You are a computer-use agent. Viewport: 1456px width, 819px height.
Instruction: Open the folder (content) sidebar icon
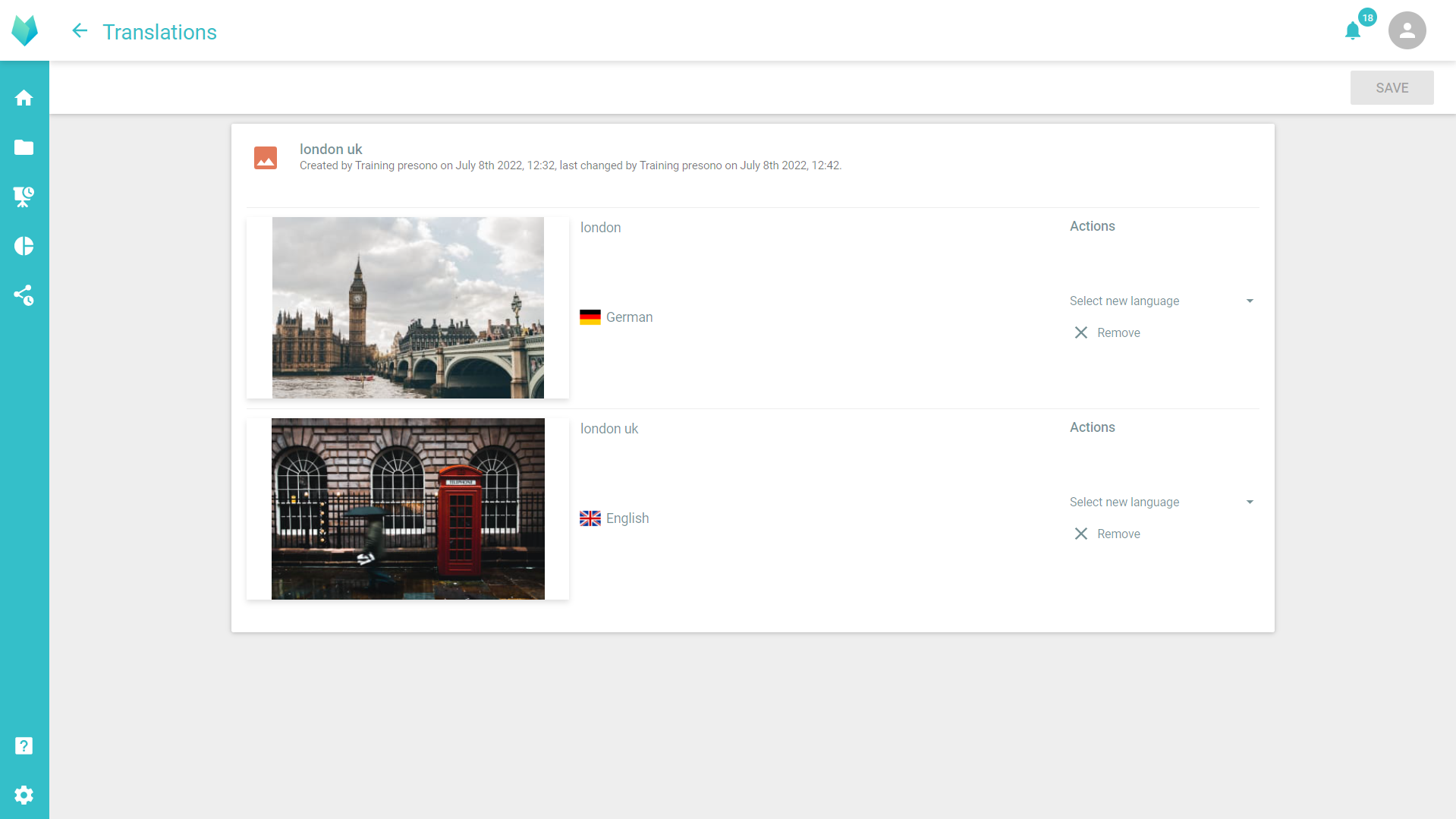[x=24, y=147]
